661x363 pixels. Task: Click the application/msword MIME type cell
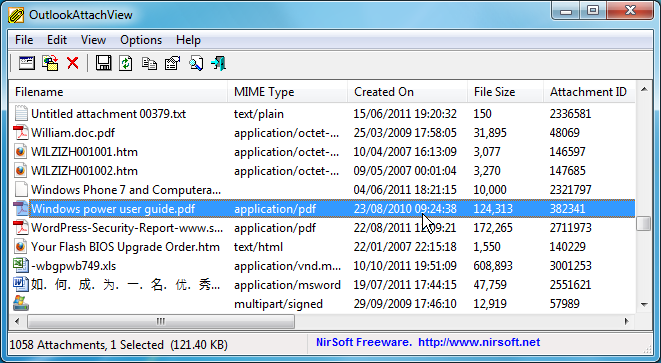287,285
